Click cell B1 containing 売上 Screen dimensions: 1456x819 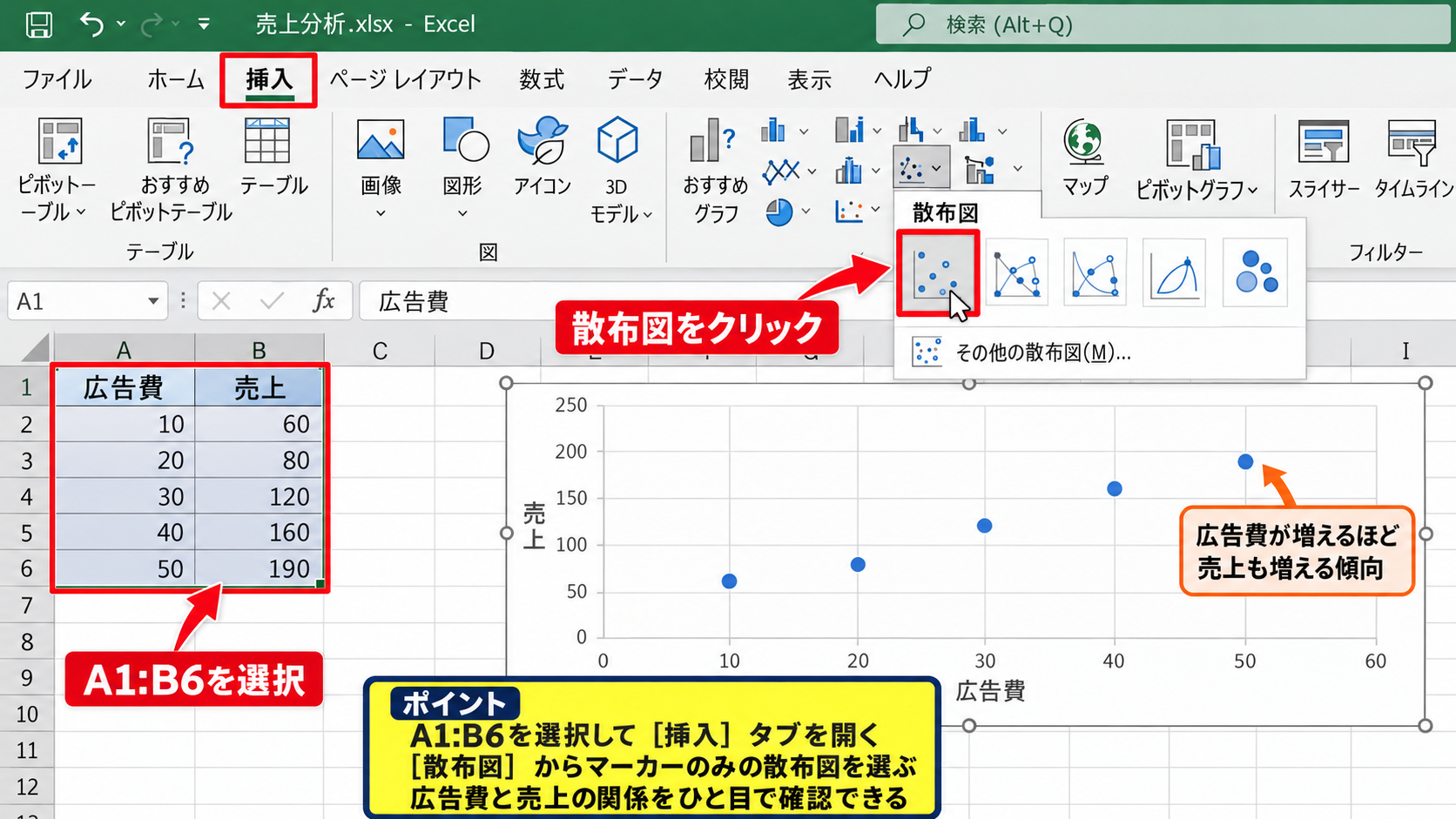click(259, 387)
